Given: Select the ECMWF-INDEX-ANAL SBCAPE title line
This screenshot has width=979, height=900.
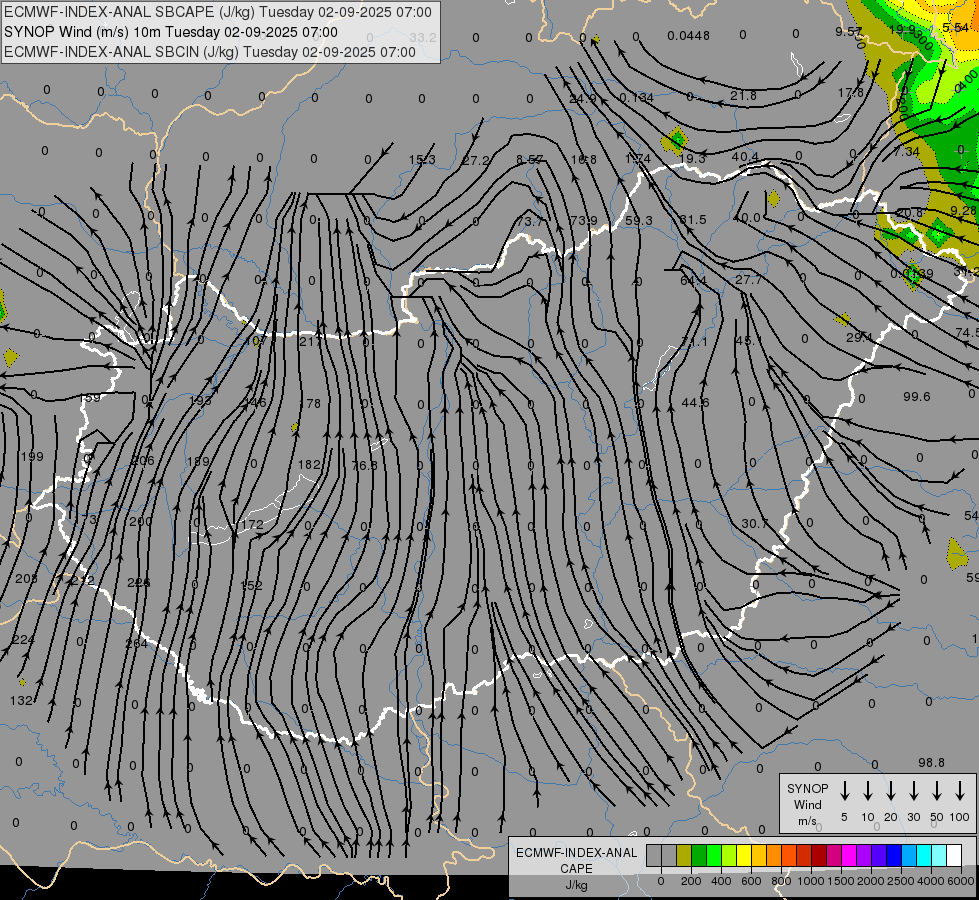Looking at the screenshot, I should click(x=218, y=12).
